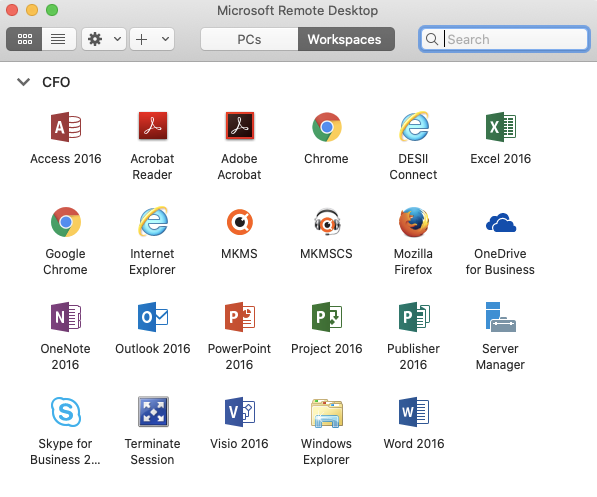The image size is (597, 497).
Task: Open the gear settings dropdown arrow
Action: point(117,39)
